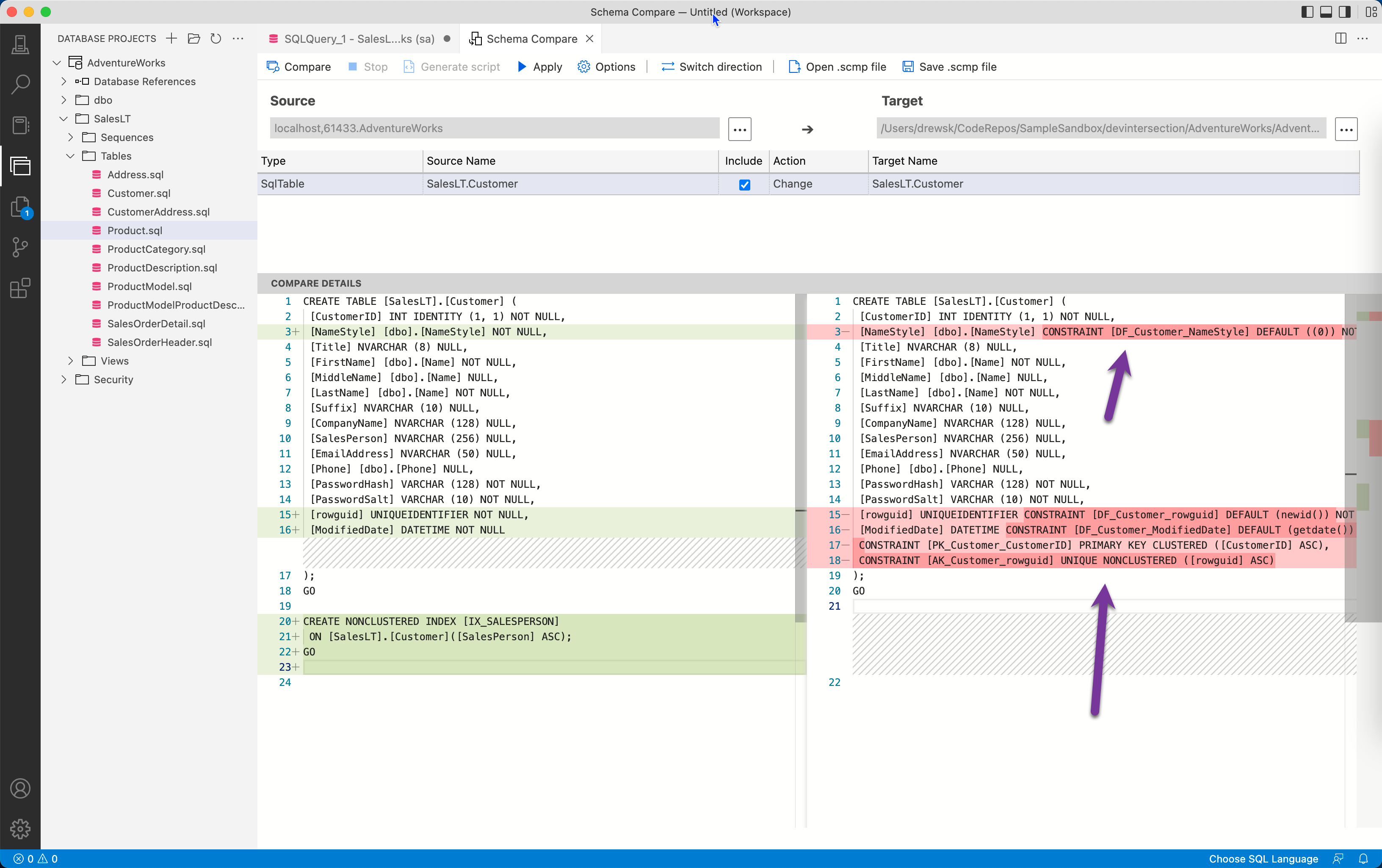1382x868 pixels.
Task: Click the ellipsis to change the source connection
Action: point(739,129)
